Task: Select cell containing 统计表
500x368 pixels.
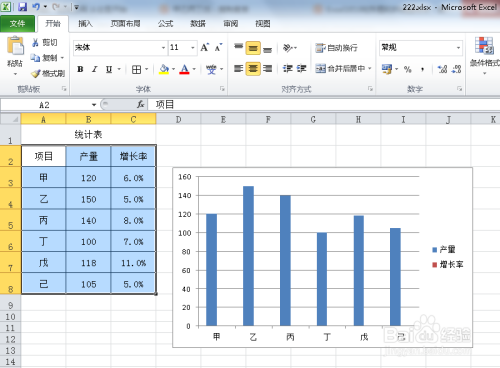Action: pyautogui.click(x=88, y=135)
